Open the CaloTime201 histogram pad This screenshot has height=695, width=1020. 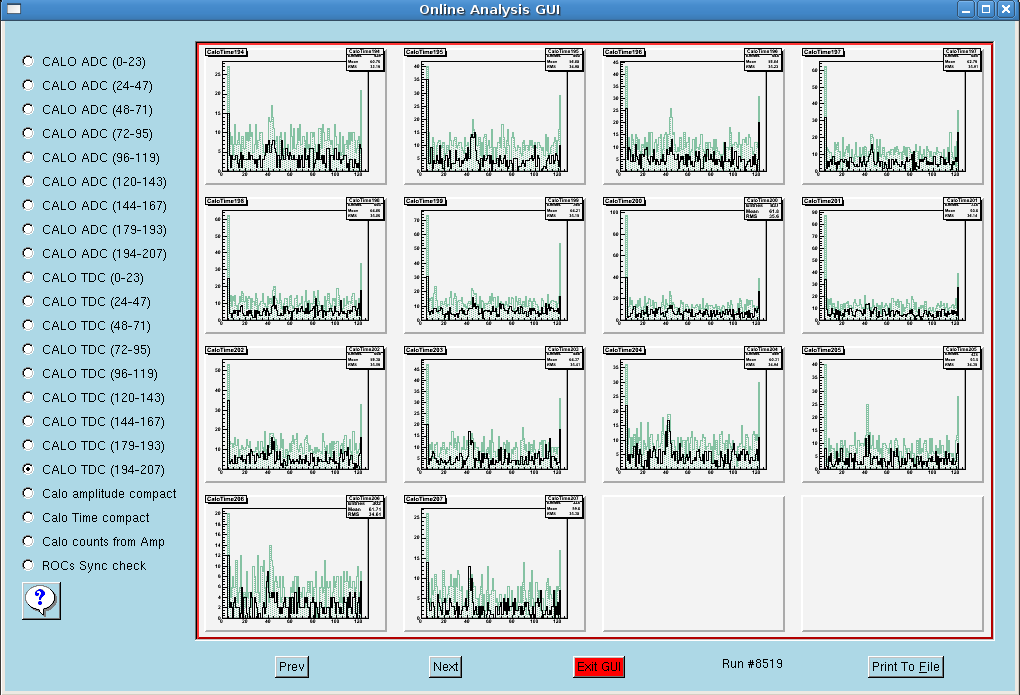(892, 265)
